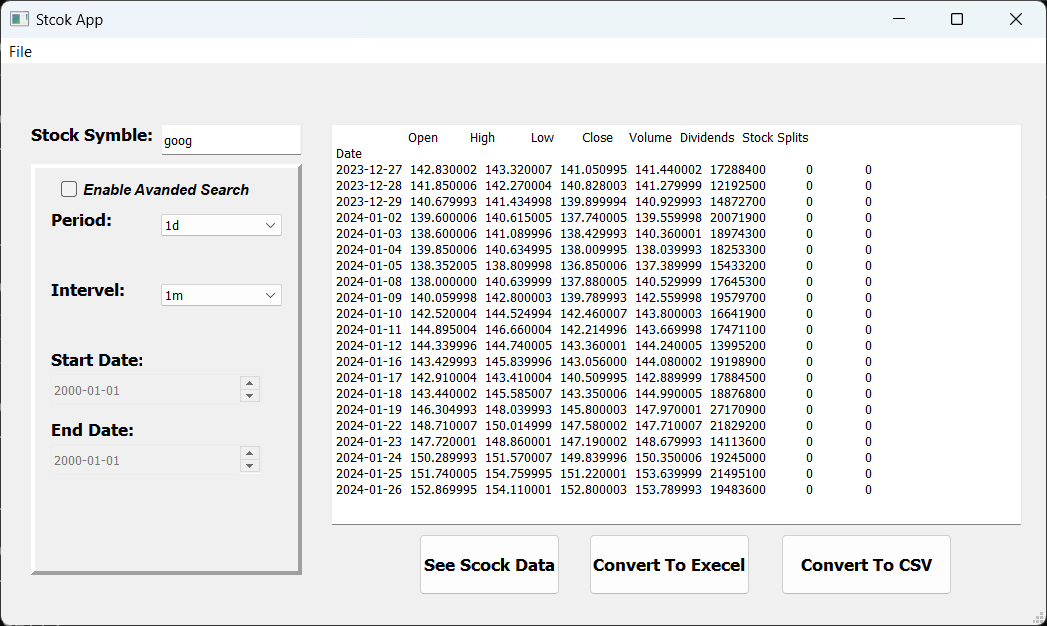The image size is (1047, 626).
Task: Select the 2024-01-26 data row
Action: [x=600, y=489]
